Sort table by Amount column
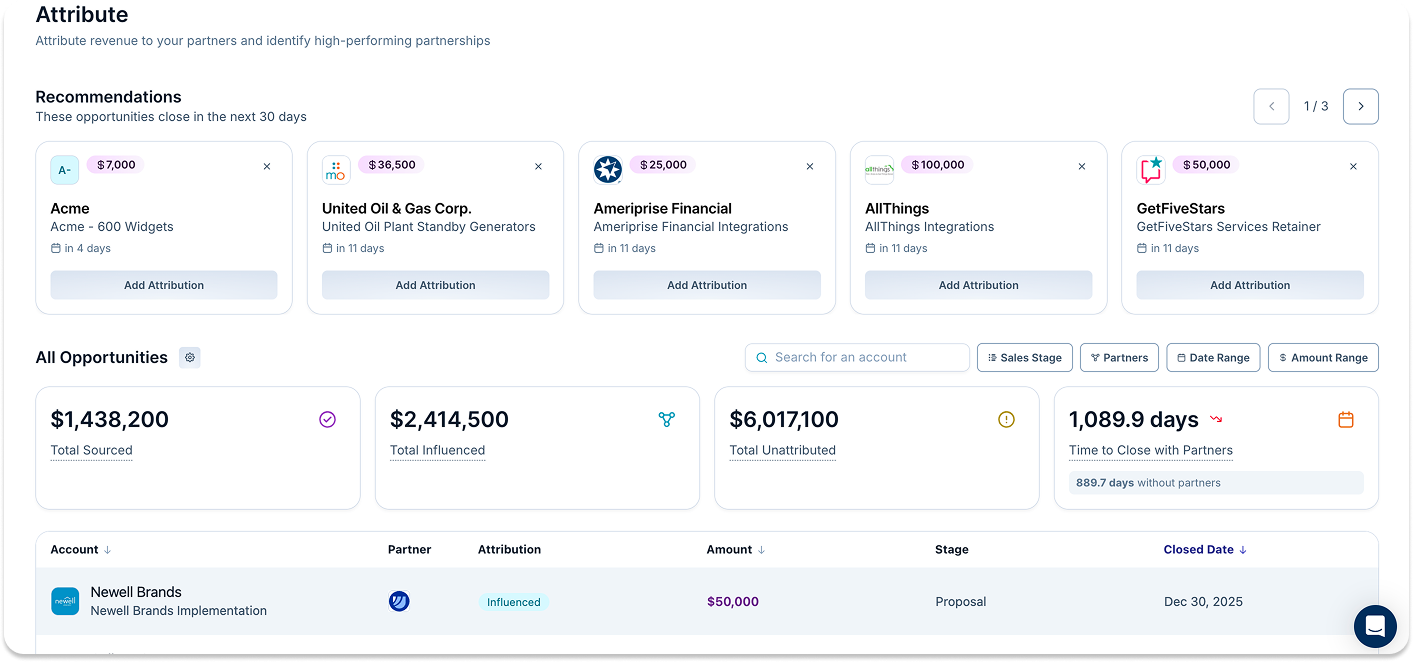Image resolution: width=1413 pixels, height=662 pixels. [x=736, y=550]
